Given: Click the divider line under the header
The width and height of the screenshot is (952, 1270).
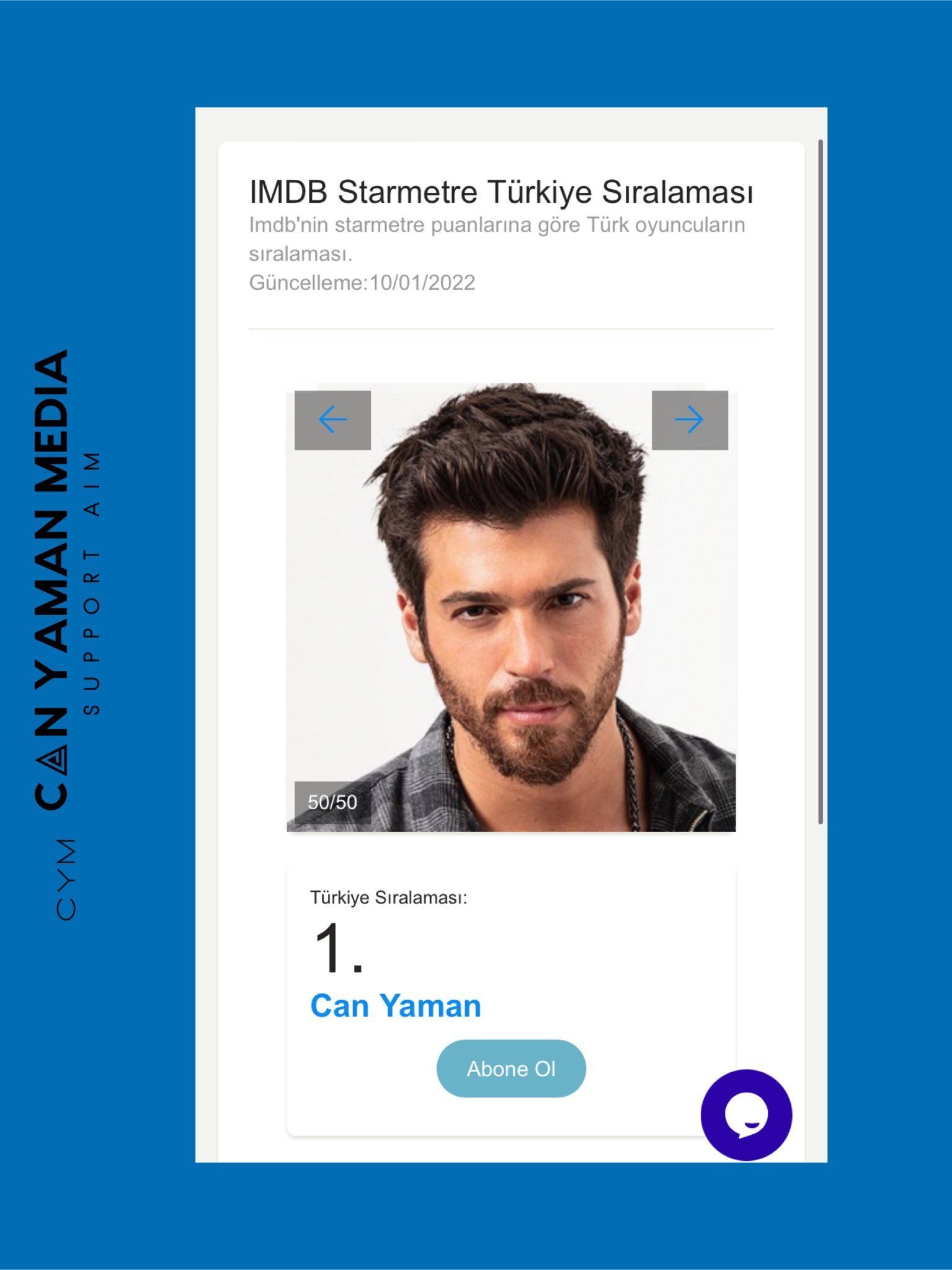Looking at the screenshot, I should (511, 329).
